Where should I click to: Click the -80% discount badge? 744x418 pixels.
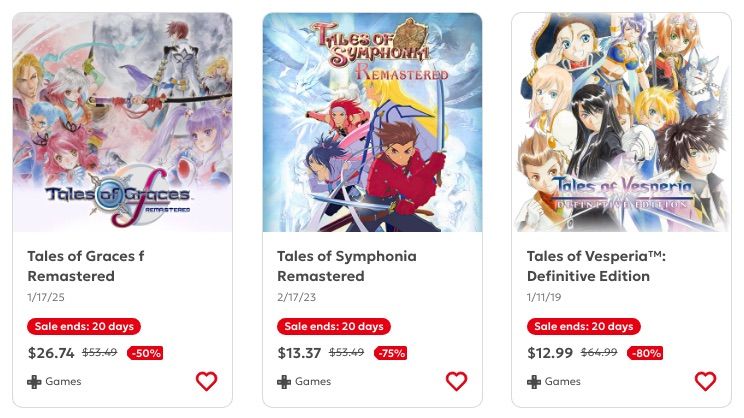pyautogui.click(x=645, y=353)
